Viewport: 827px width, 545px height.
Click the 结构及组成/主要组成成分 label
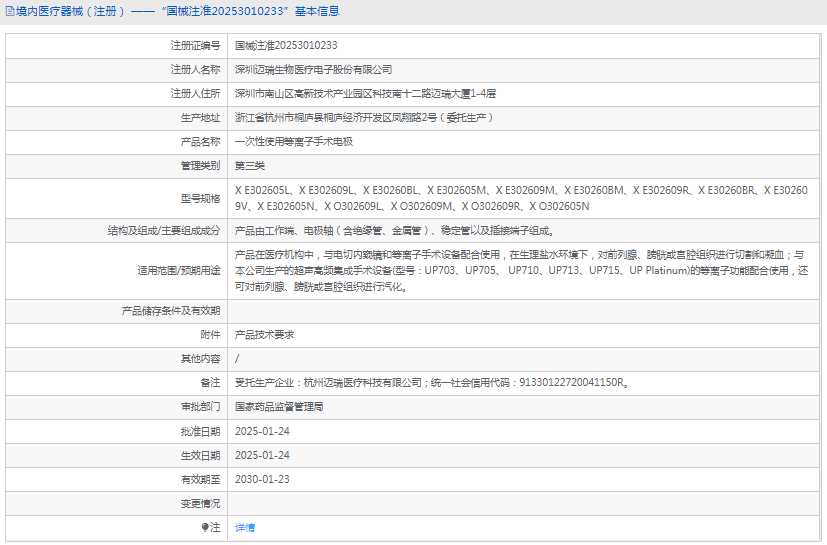(x=164, y=231)
